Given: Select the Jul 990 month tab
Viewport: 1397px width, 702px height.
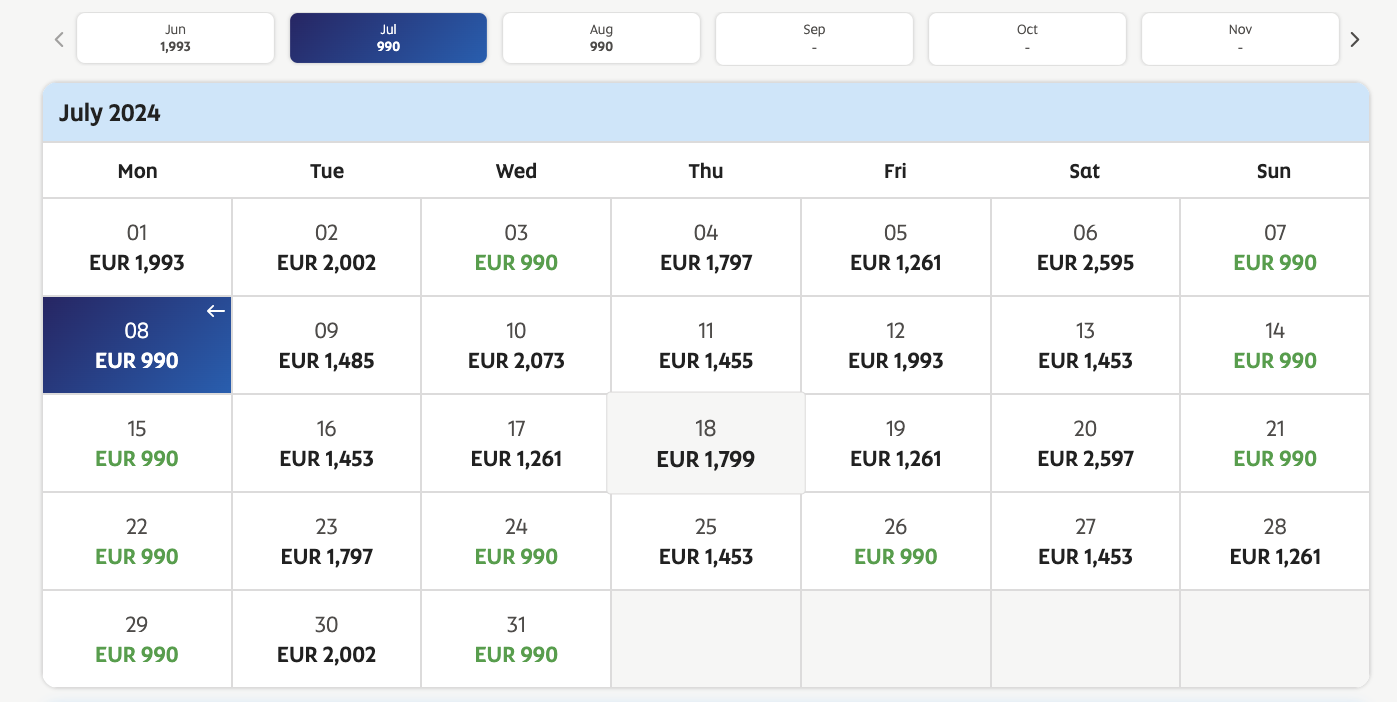Looking at the screenshot, I should (388, 38).
